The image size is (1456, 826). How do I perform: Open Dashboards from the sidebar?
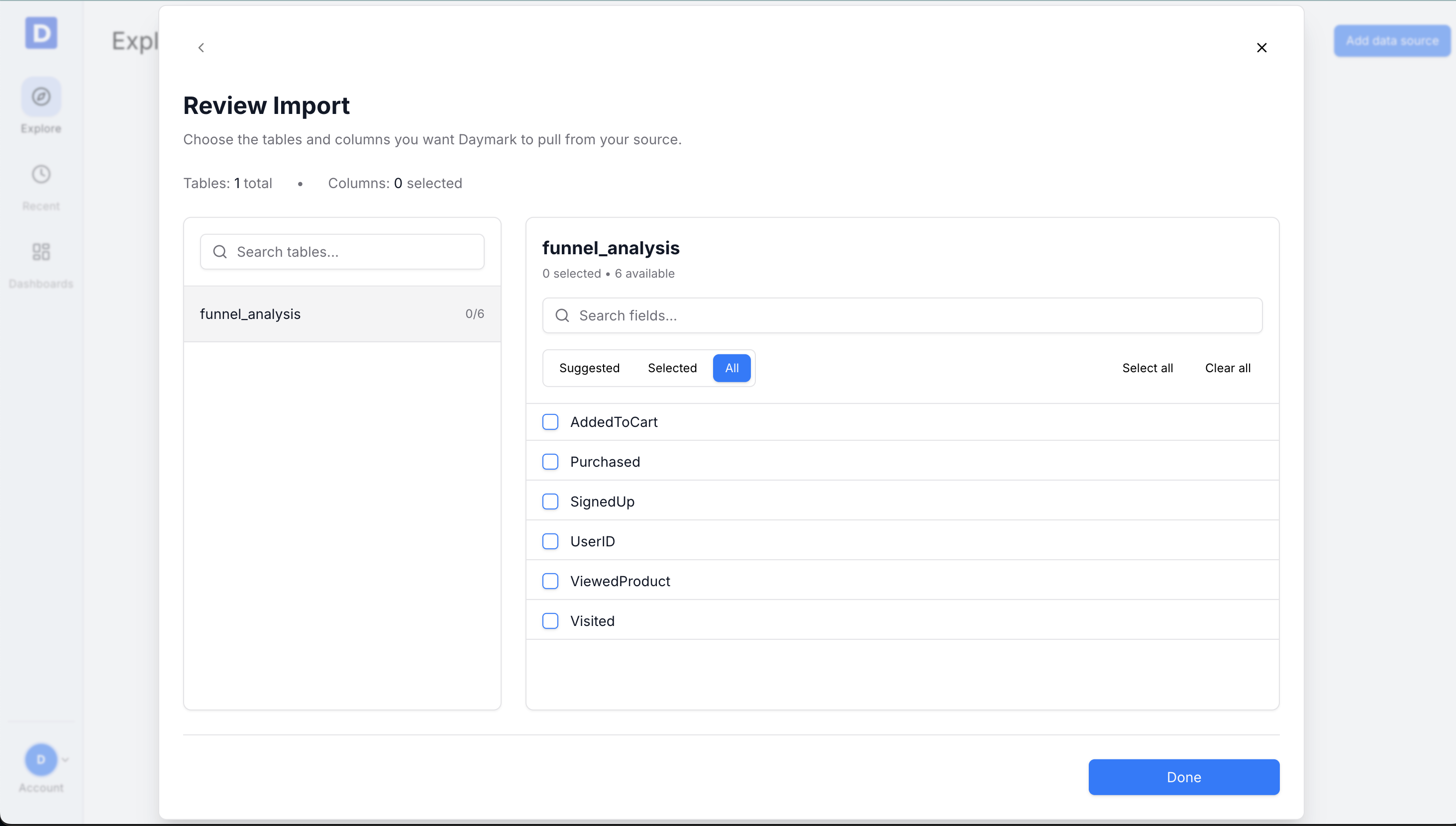(41, 262)
